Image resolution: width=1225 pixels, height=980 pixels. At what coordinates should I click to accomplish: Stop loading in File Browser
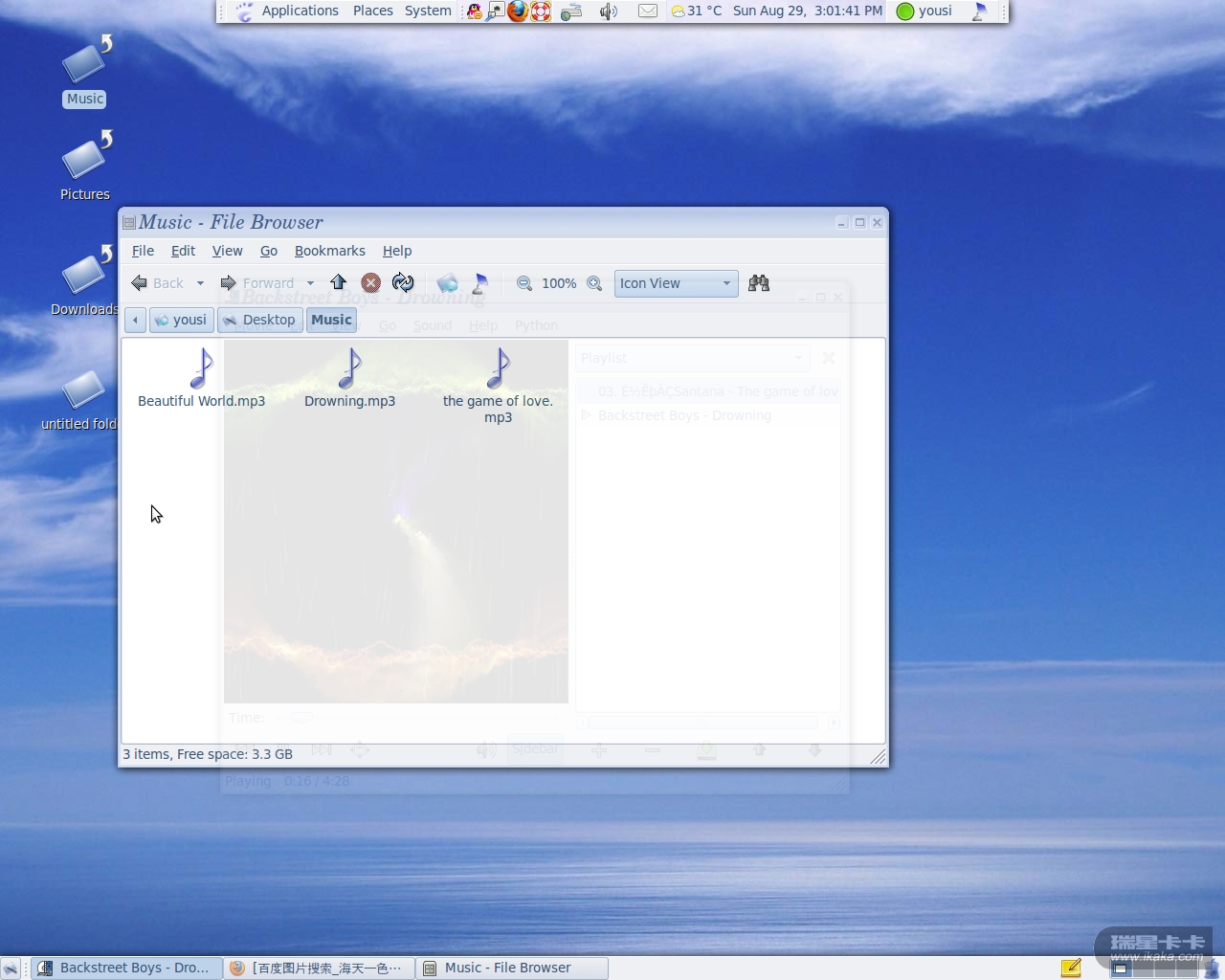click(371, 282)
